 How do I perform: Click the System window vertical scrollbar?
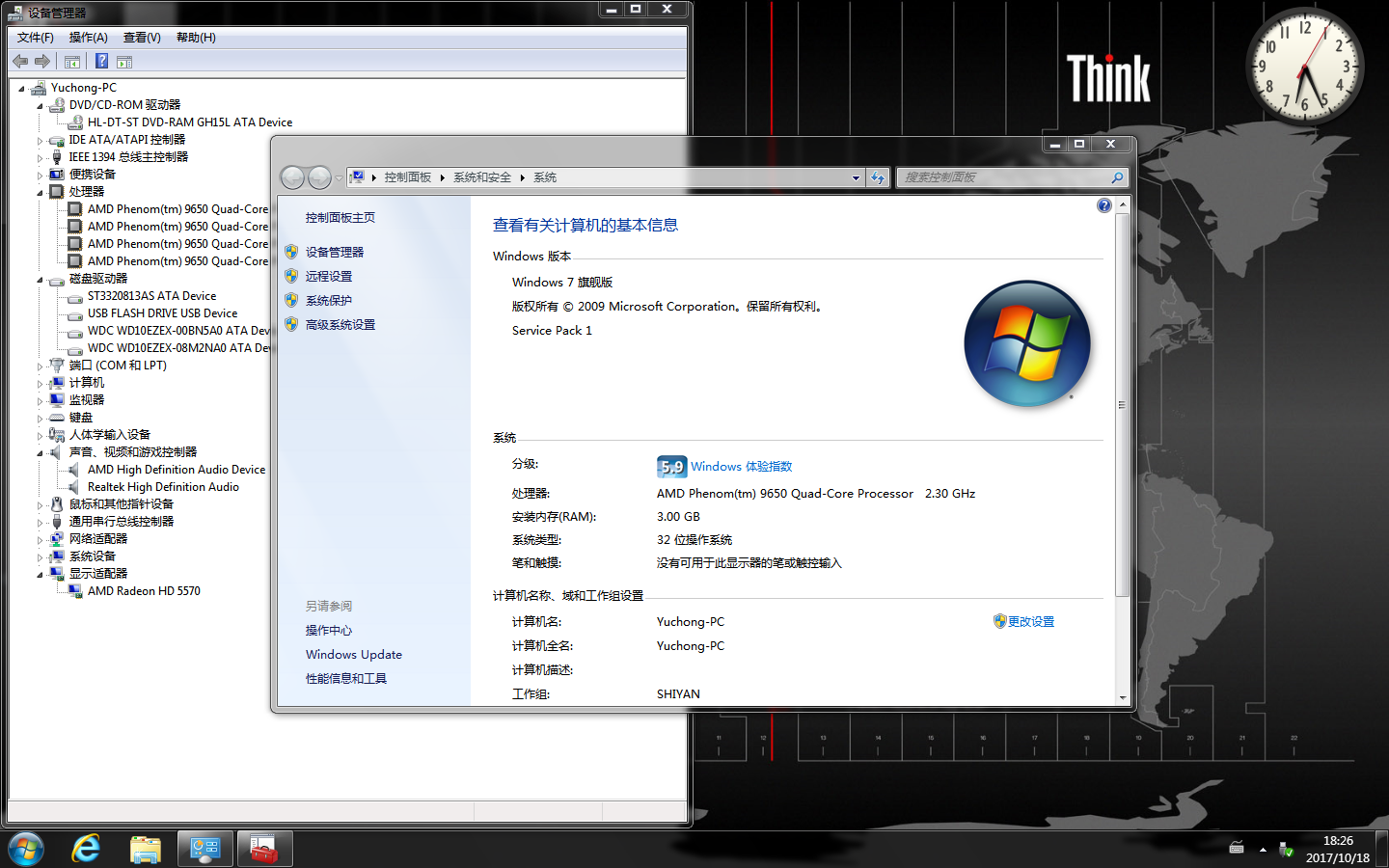pyautogui.click(x=1122, y=405)
